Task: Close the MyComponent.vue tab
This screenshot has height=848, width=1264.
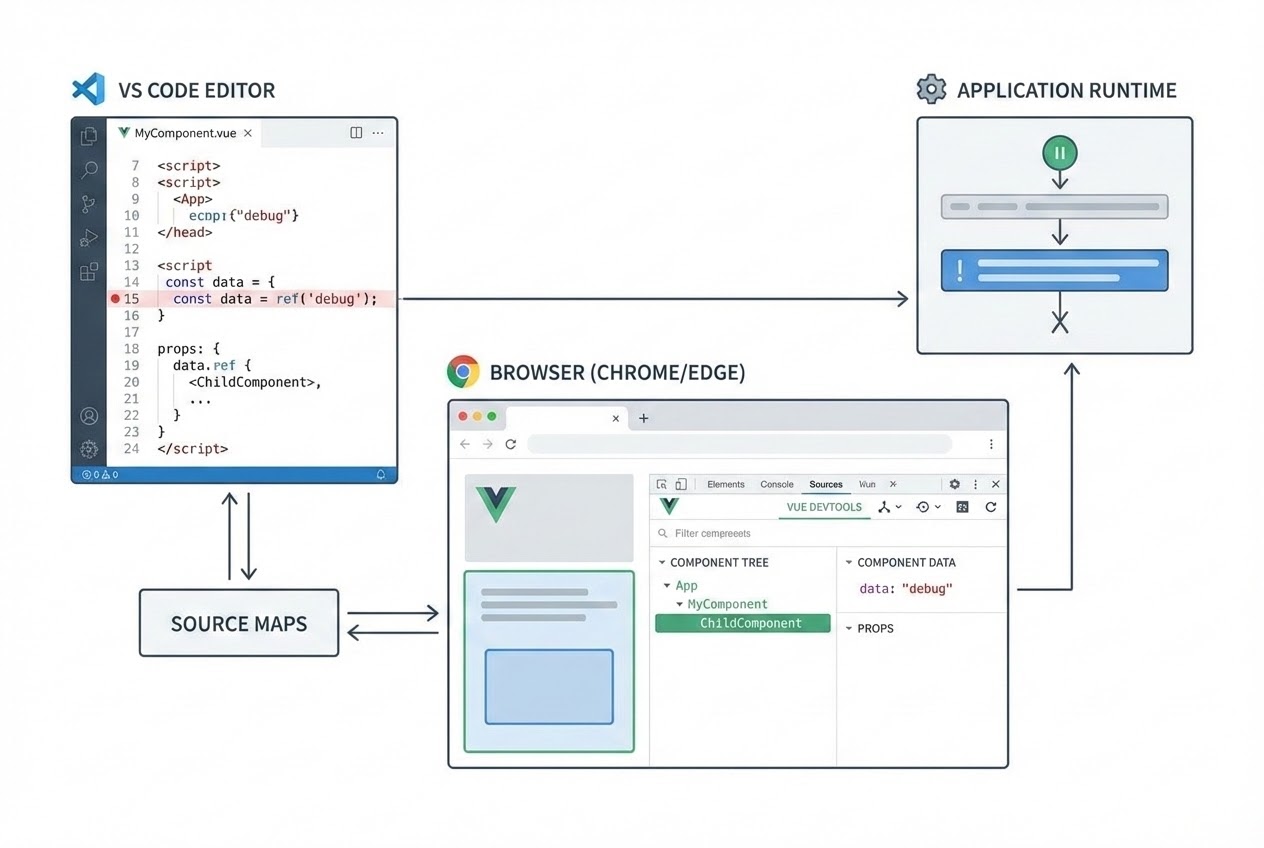Action: 247,132
